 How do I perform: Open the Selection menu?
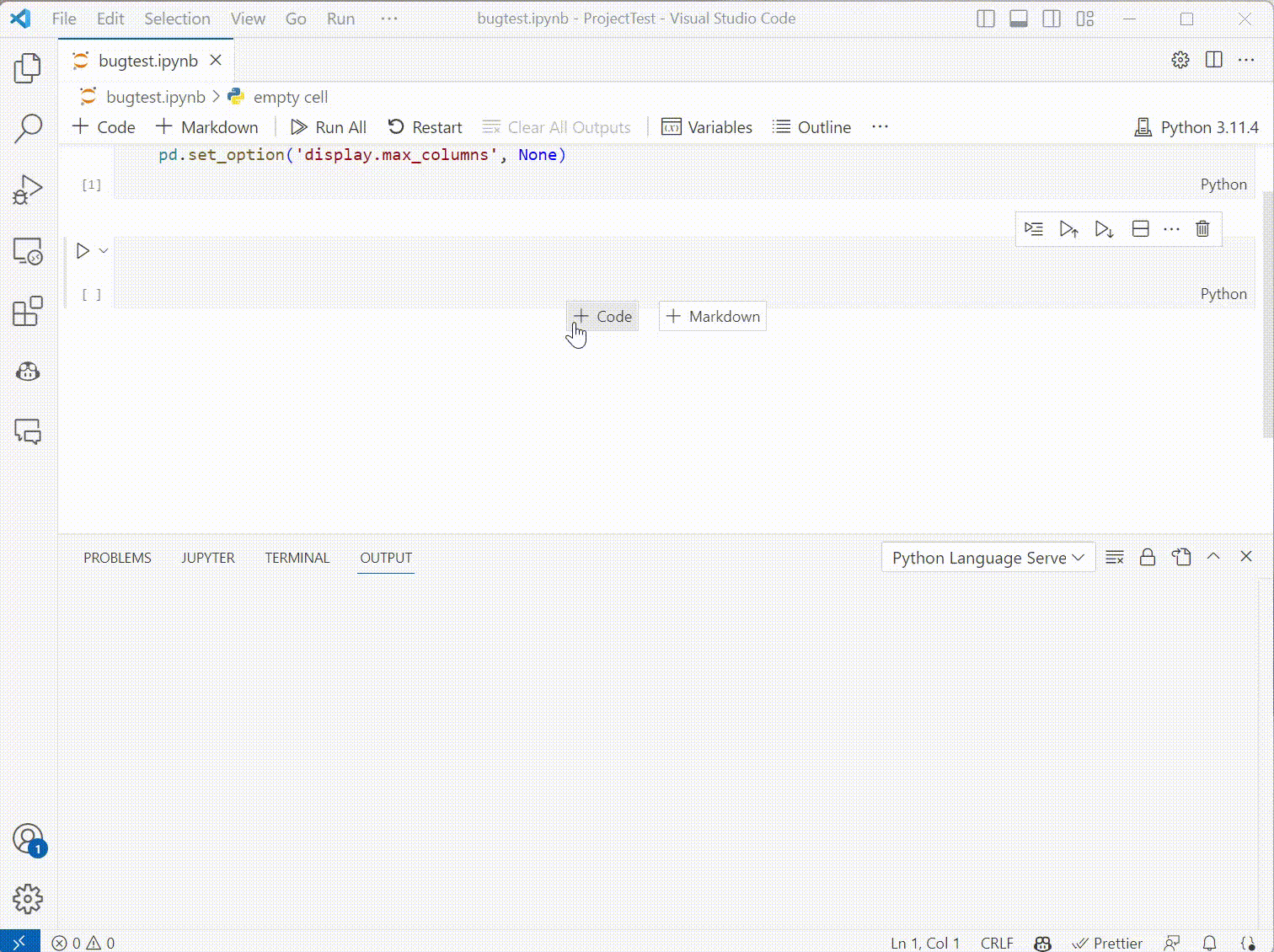[x=176, y=18]
